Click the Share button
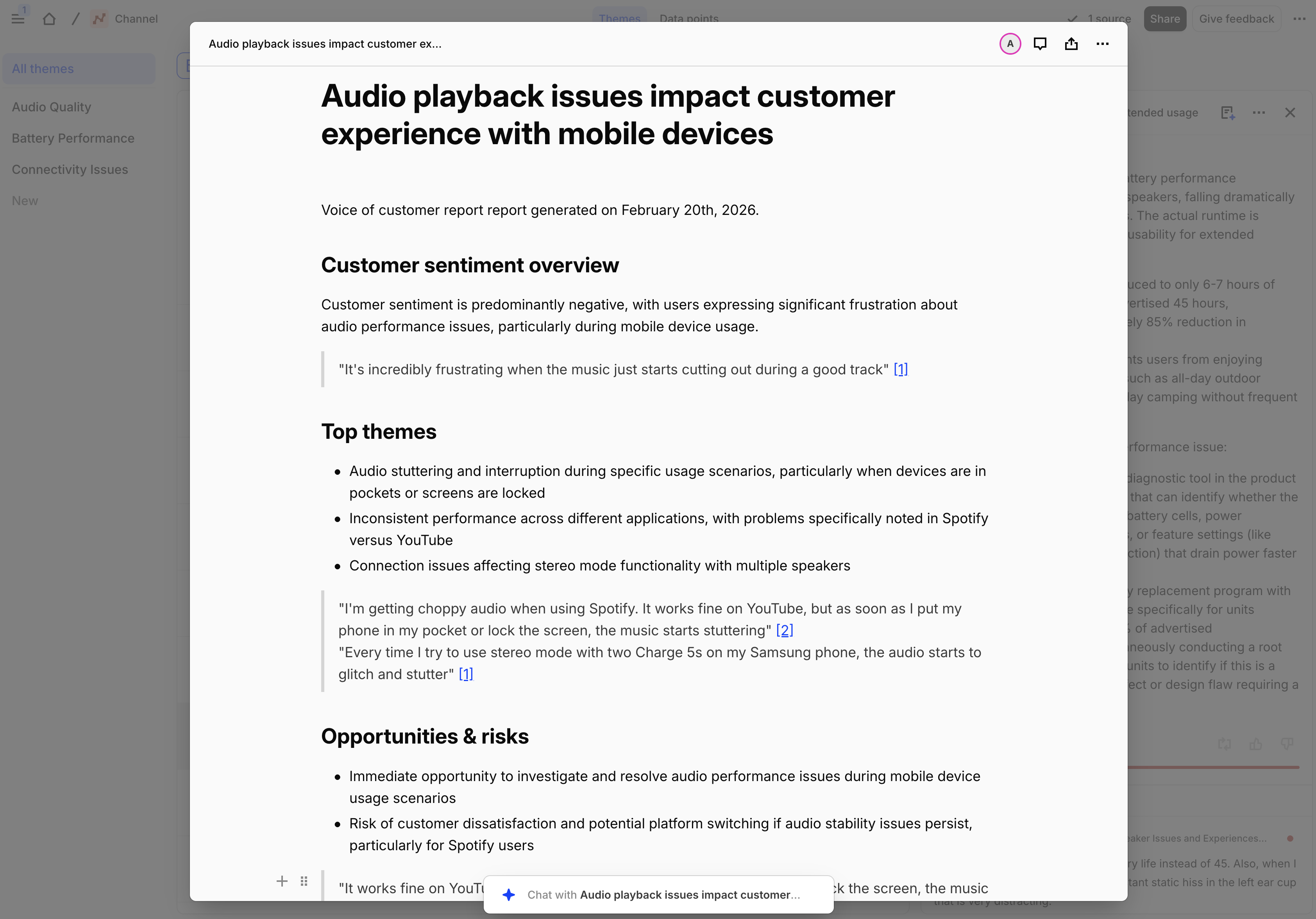This screenshot has height=919, width=1316. (1165, 18)
